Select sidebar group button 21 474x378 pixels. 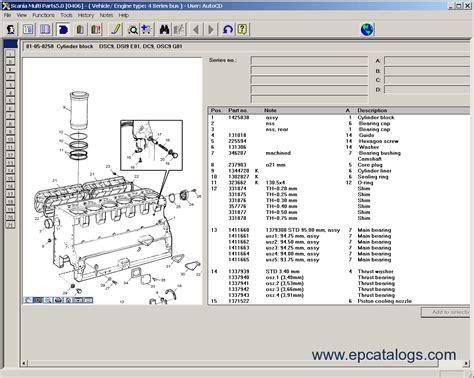10,225
